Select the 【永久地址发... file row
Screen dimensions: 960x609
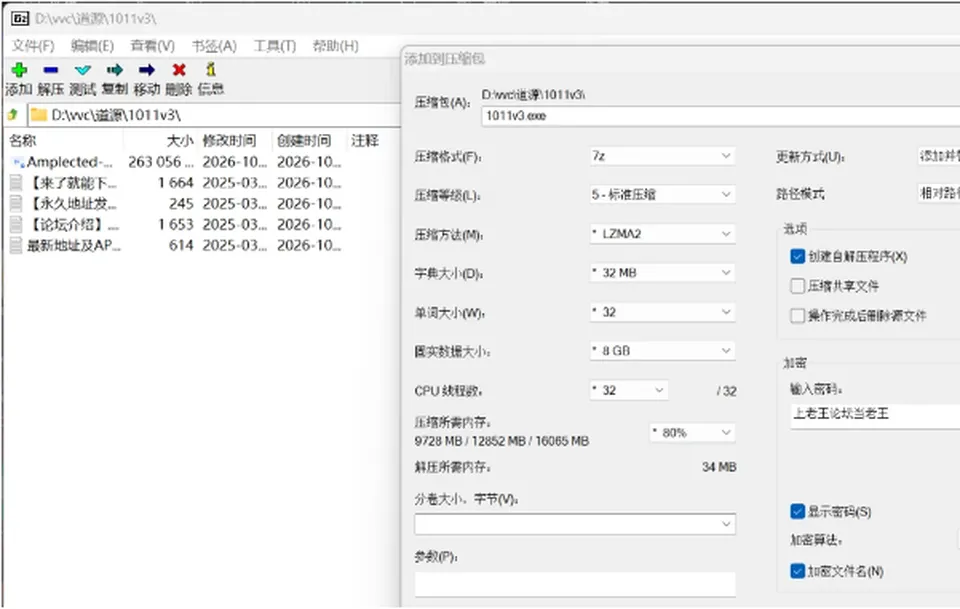176,204
